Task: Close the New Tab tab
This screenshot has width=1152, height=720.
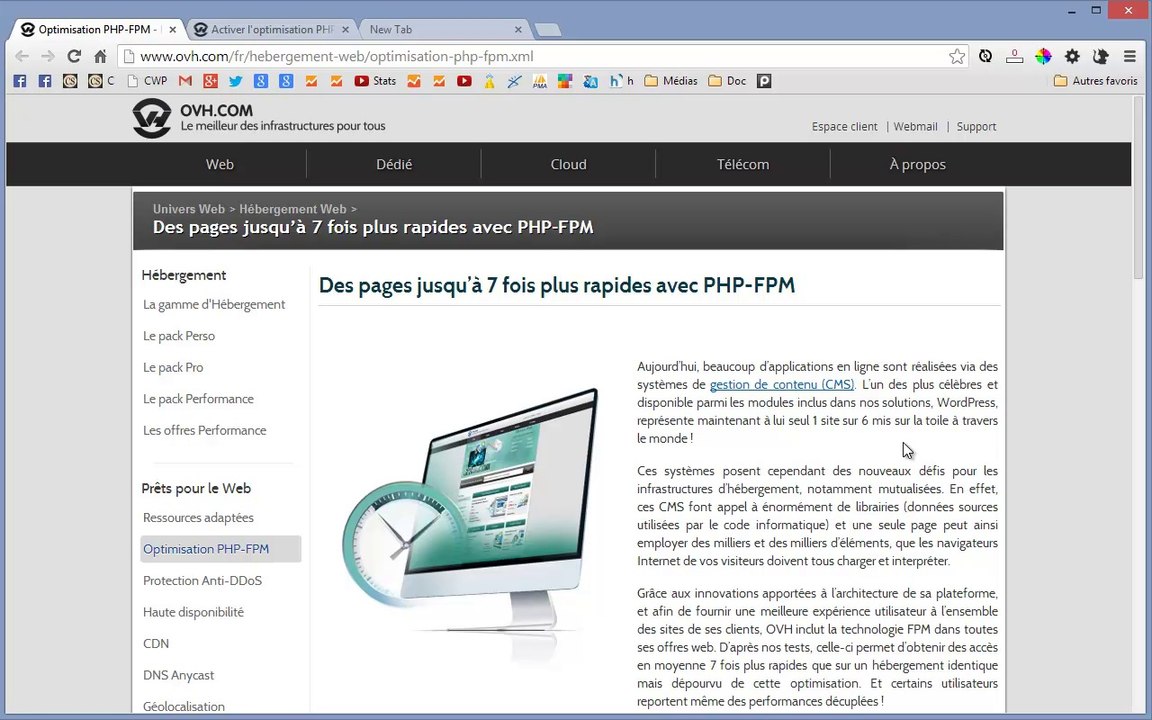Action: point(518,30)
